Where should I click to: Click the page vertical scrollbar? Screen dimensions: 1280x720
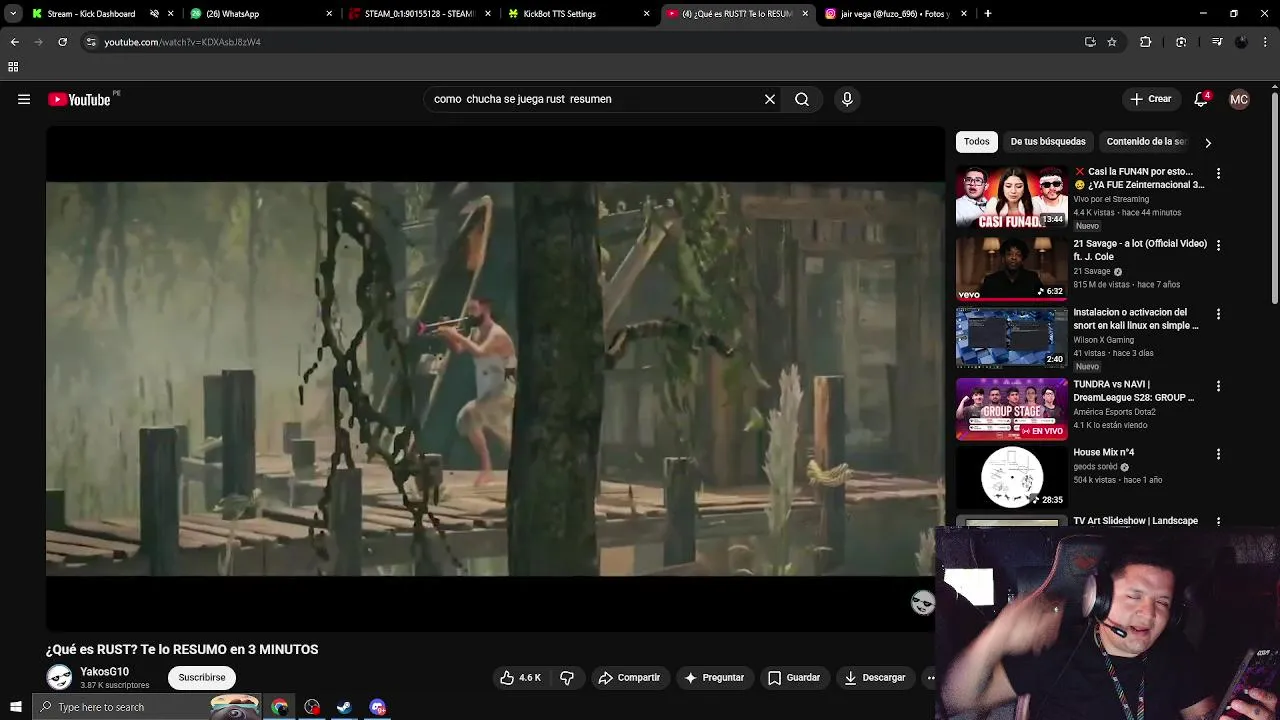[x=1275, y=200]
